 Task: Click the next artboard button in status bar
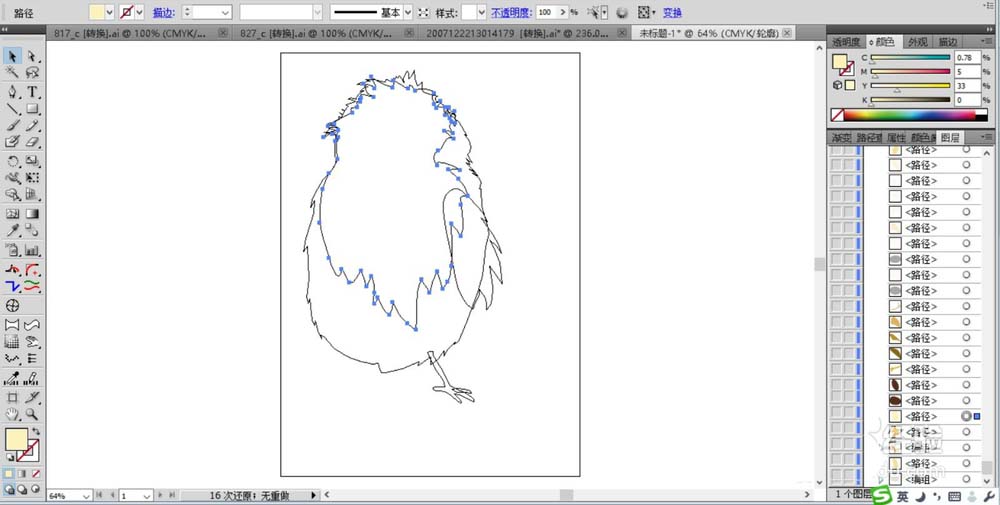[160, 495]
